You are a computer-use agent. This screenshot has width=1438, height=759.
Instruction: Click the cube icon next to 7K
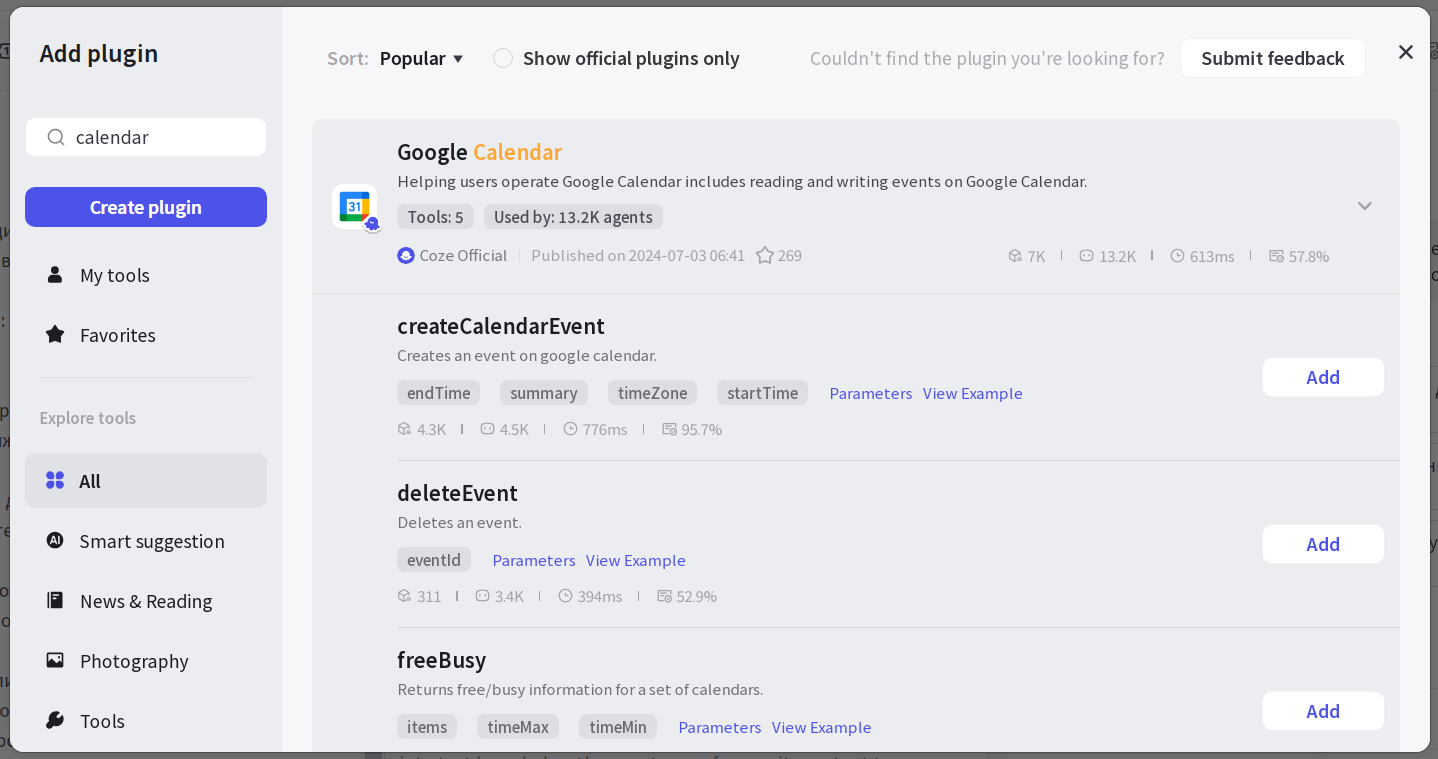pyautogui.click(x=1015, y=256)
